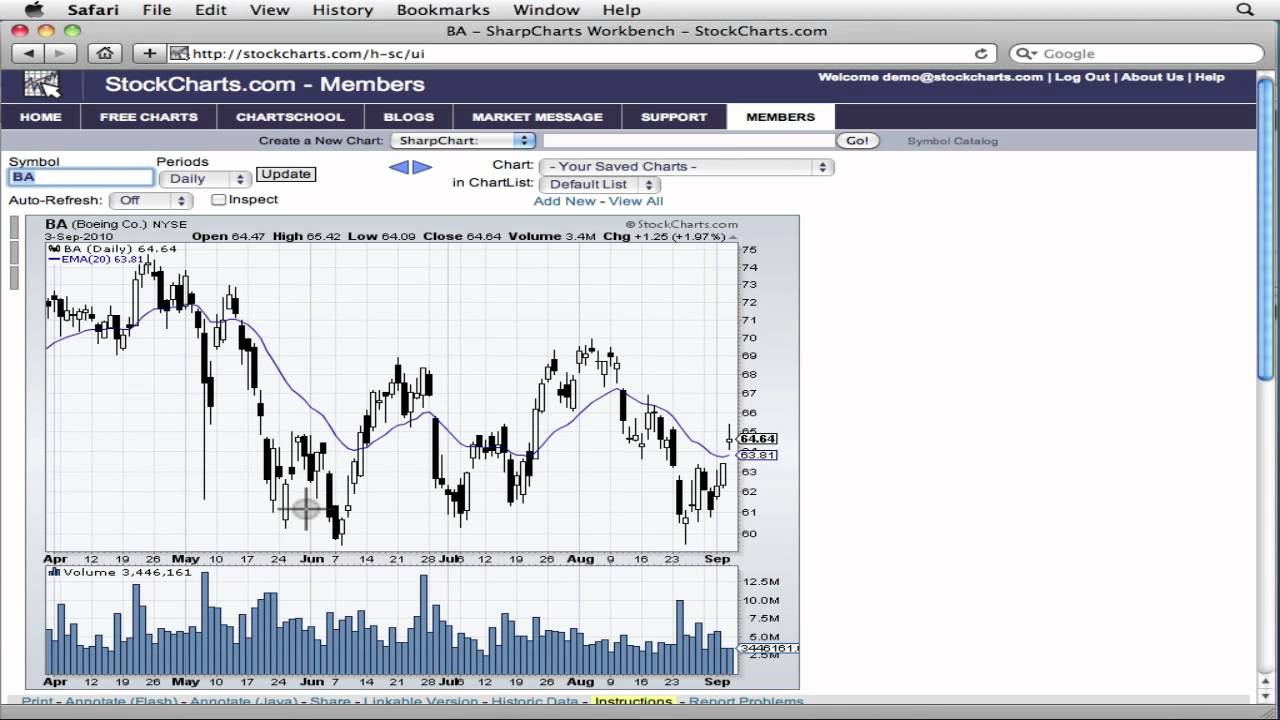Screen dimensions: 1280x720
Task: Switch to the FREE CHARTS tab
Action: click(x=149, y=117)
